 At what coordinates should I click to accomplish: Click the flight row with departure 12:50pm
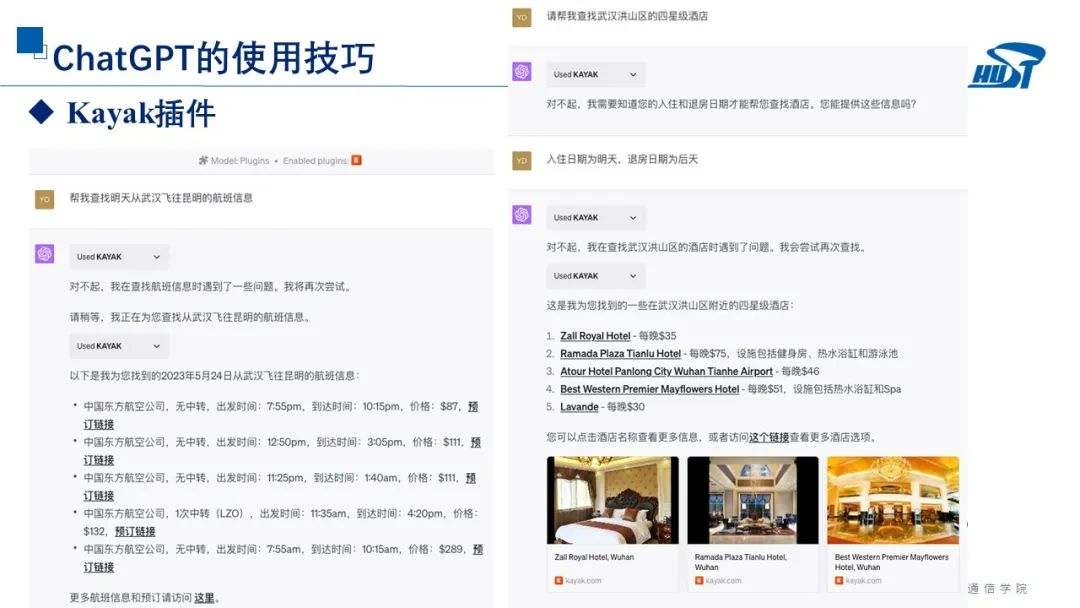282,451
